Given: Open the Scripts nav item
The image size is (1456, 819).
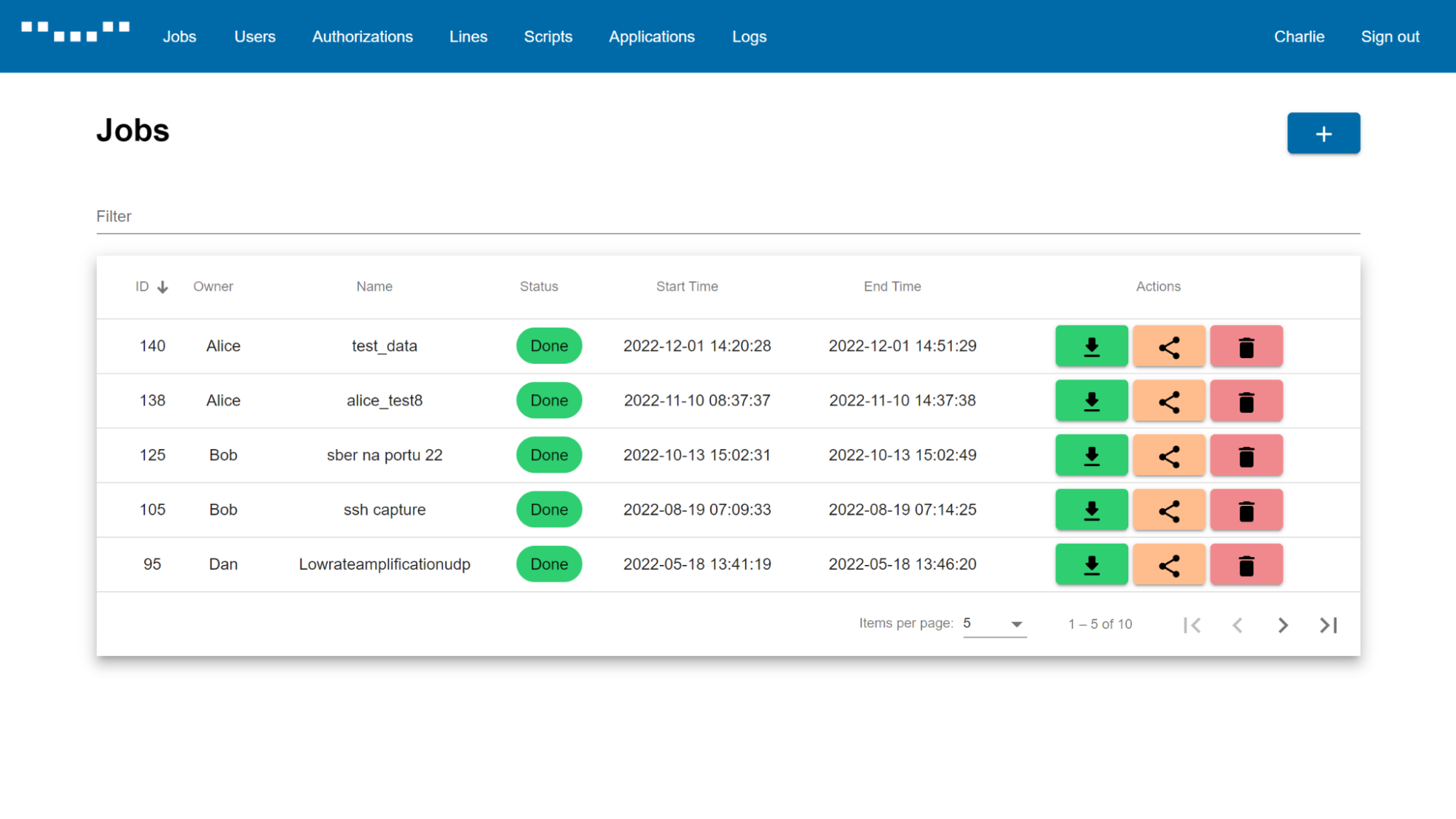Looking at the screenshot, I should tap(548, 36).
